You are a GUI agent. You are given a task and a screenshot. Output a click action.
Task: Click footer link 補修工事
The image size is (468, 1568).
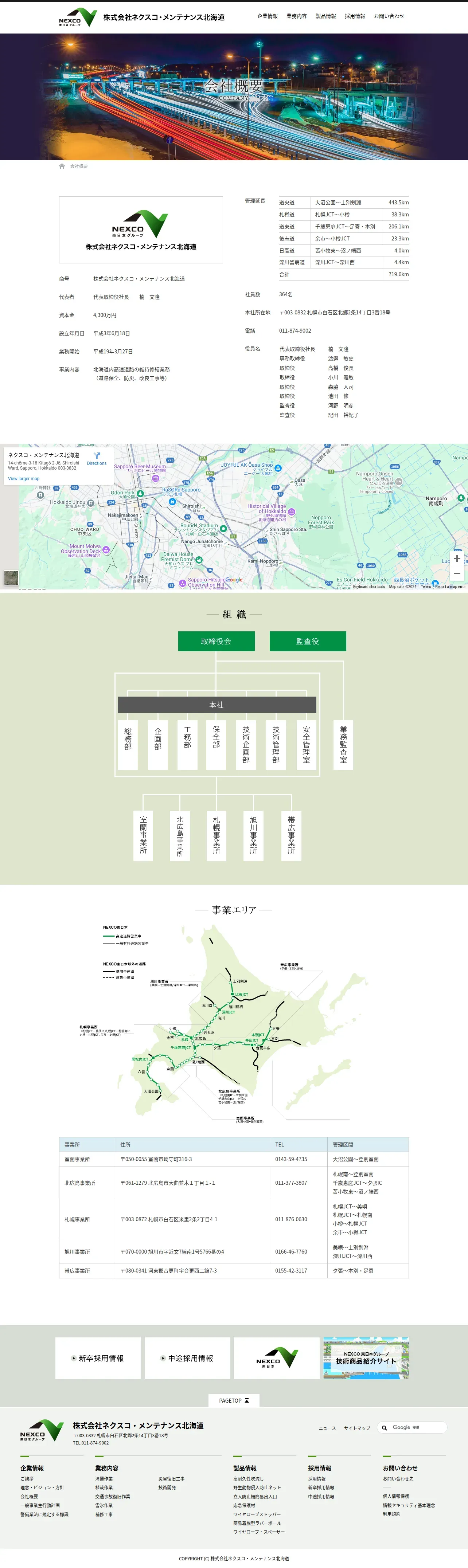click(x=104, y=1514)
